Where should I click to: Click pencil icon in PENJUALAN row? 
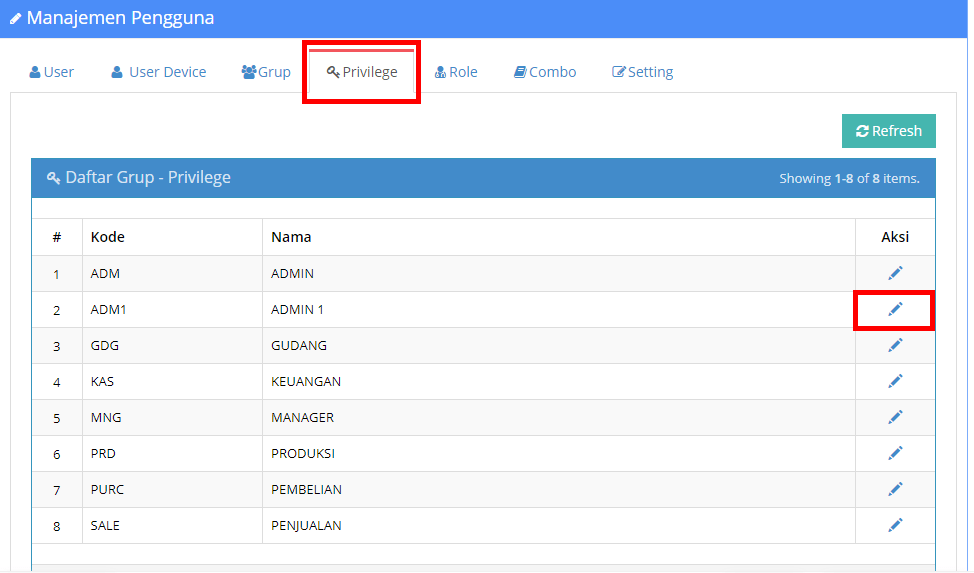894,525
